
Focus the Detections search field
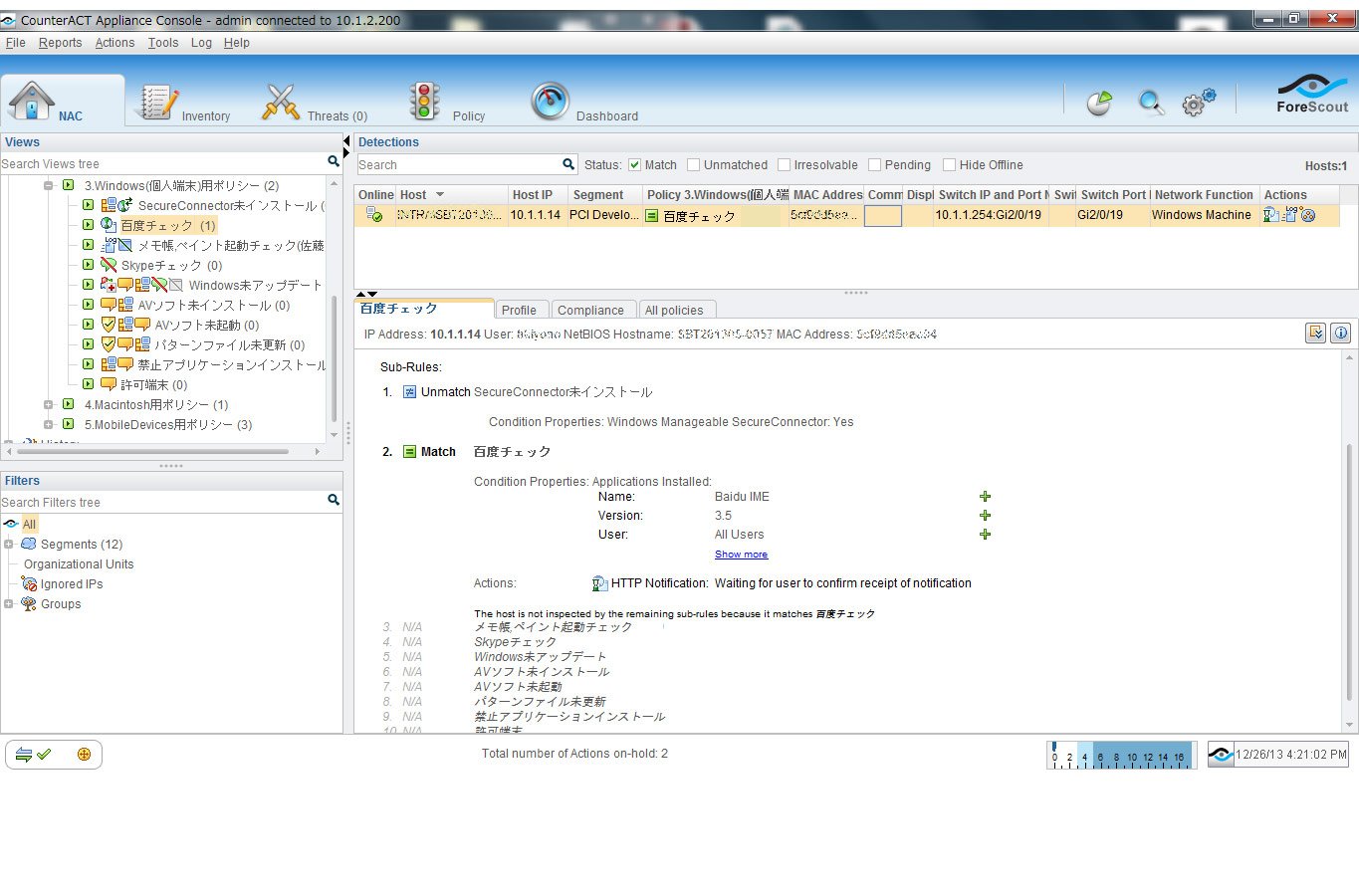point(461,164)
